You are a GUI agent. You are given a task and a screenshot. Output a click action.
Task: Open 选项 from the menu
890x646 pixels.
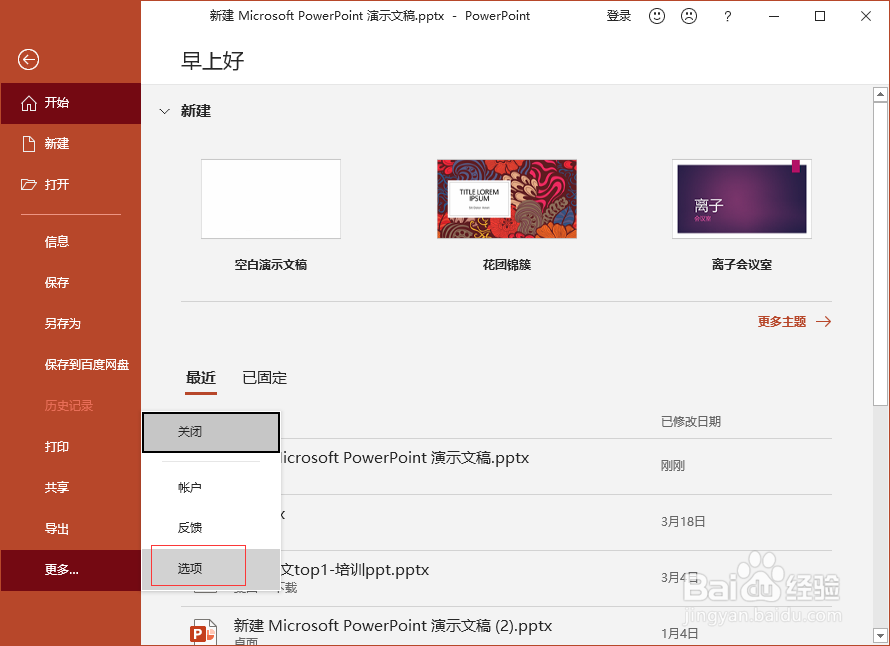pyautogui.click(x=190, y=566)
